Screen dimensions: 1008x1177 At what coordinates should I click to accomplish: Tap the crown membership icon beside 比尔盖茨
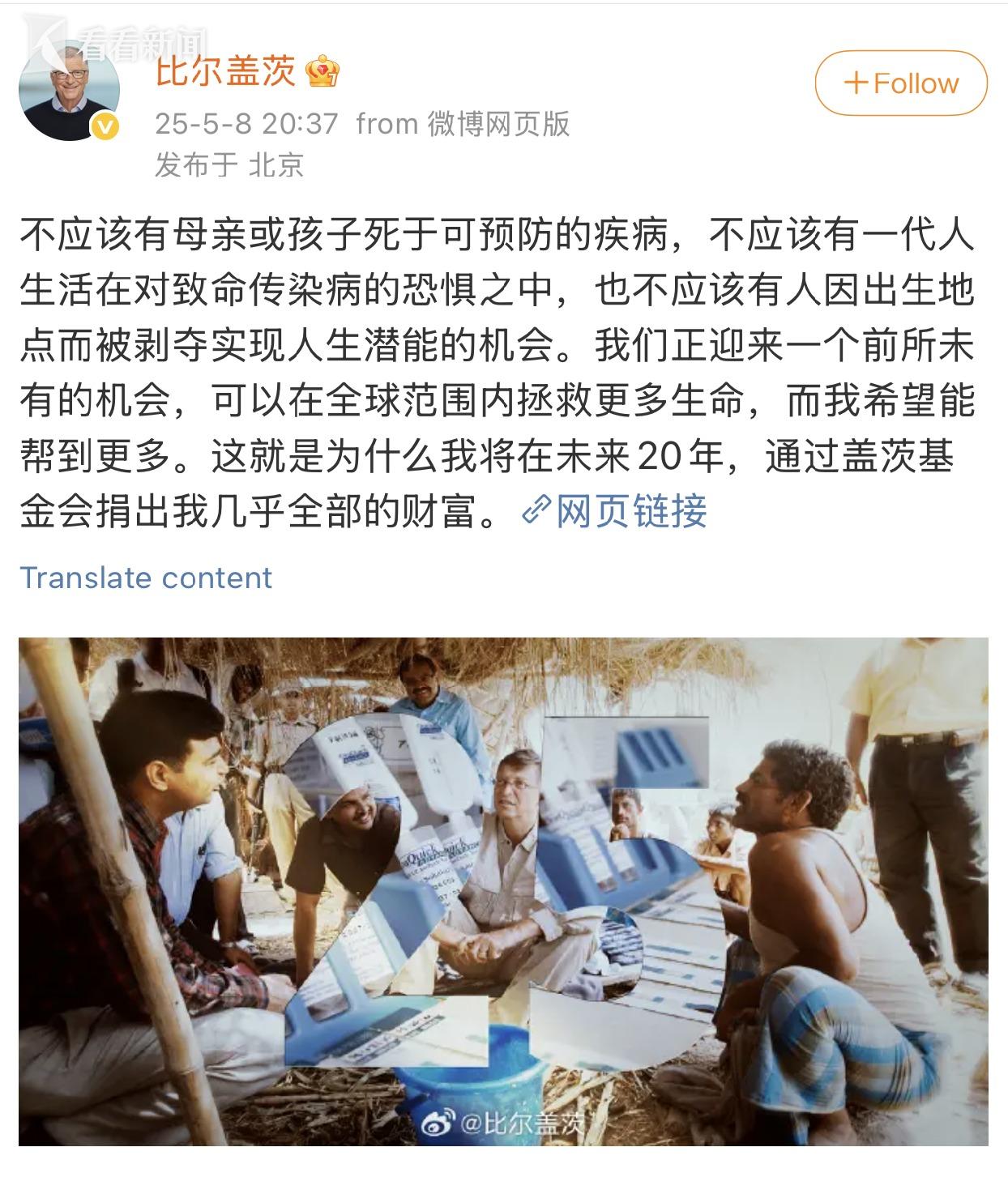[x=322, y=72]
